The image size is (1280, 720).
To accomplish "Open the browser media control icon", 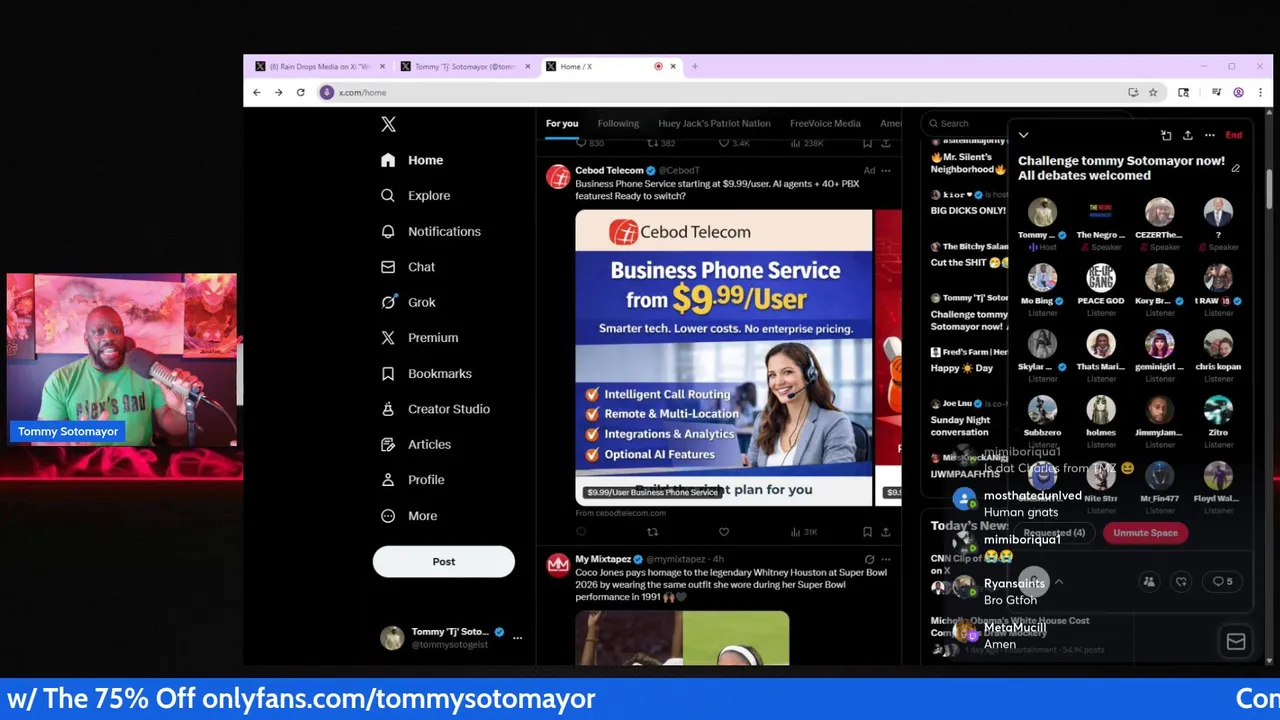I will (x=1216, y=92).
